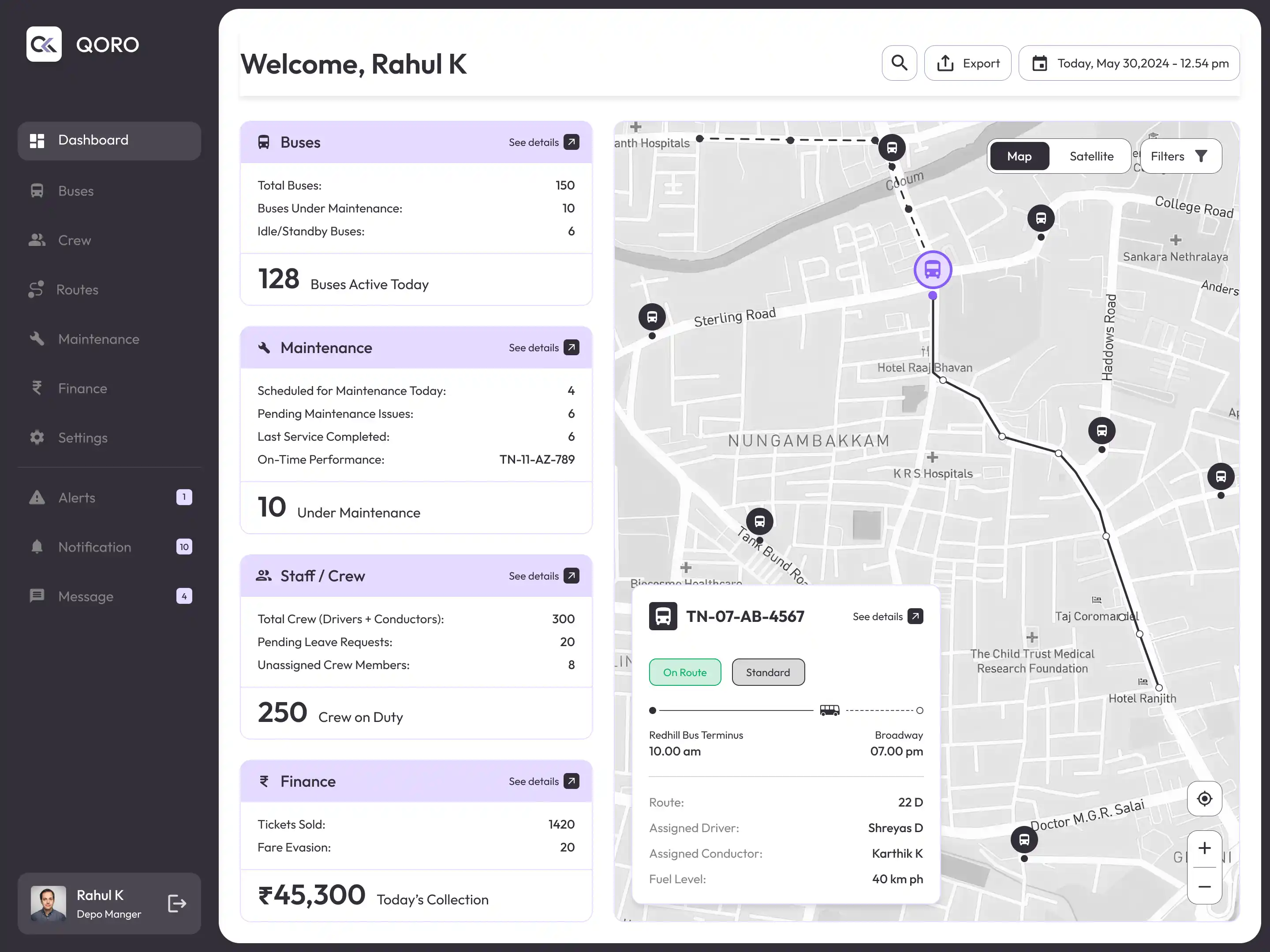Switch map to Satellite view

point(1091,156)
